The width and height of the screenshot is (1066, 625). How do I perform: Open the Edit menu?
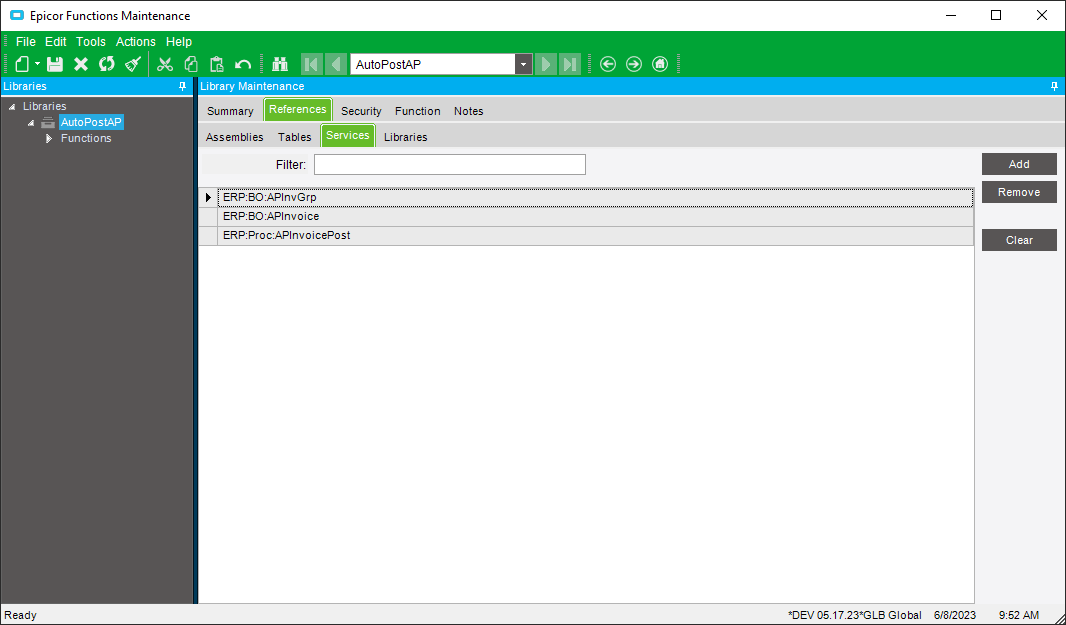coord(56,41)
